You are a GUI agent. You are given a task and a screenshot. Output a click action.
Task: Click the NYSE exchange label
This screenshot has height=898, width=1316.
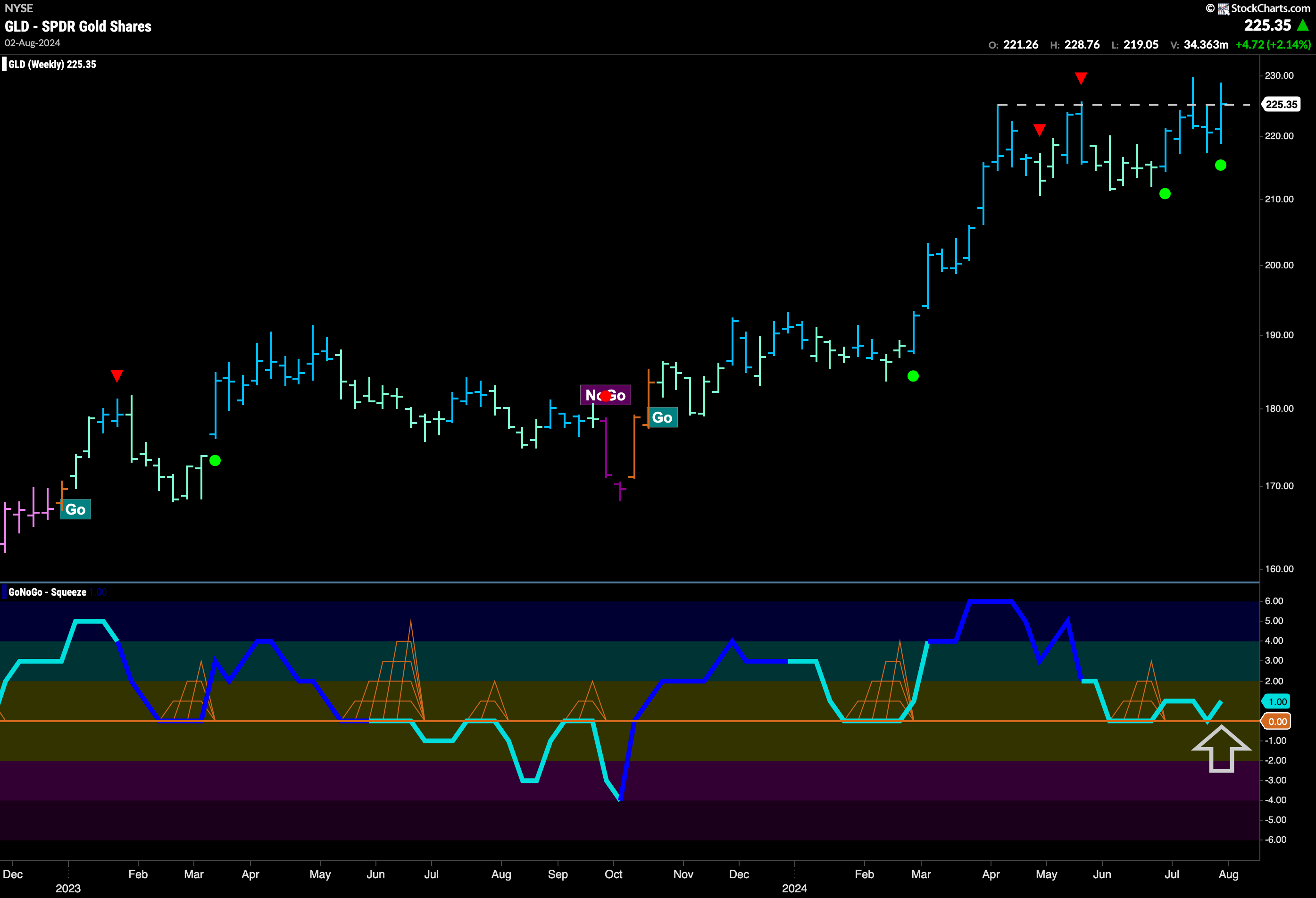(x=19, y=8)
